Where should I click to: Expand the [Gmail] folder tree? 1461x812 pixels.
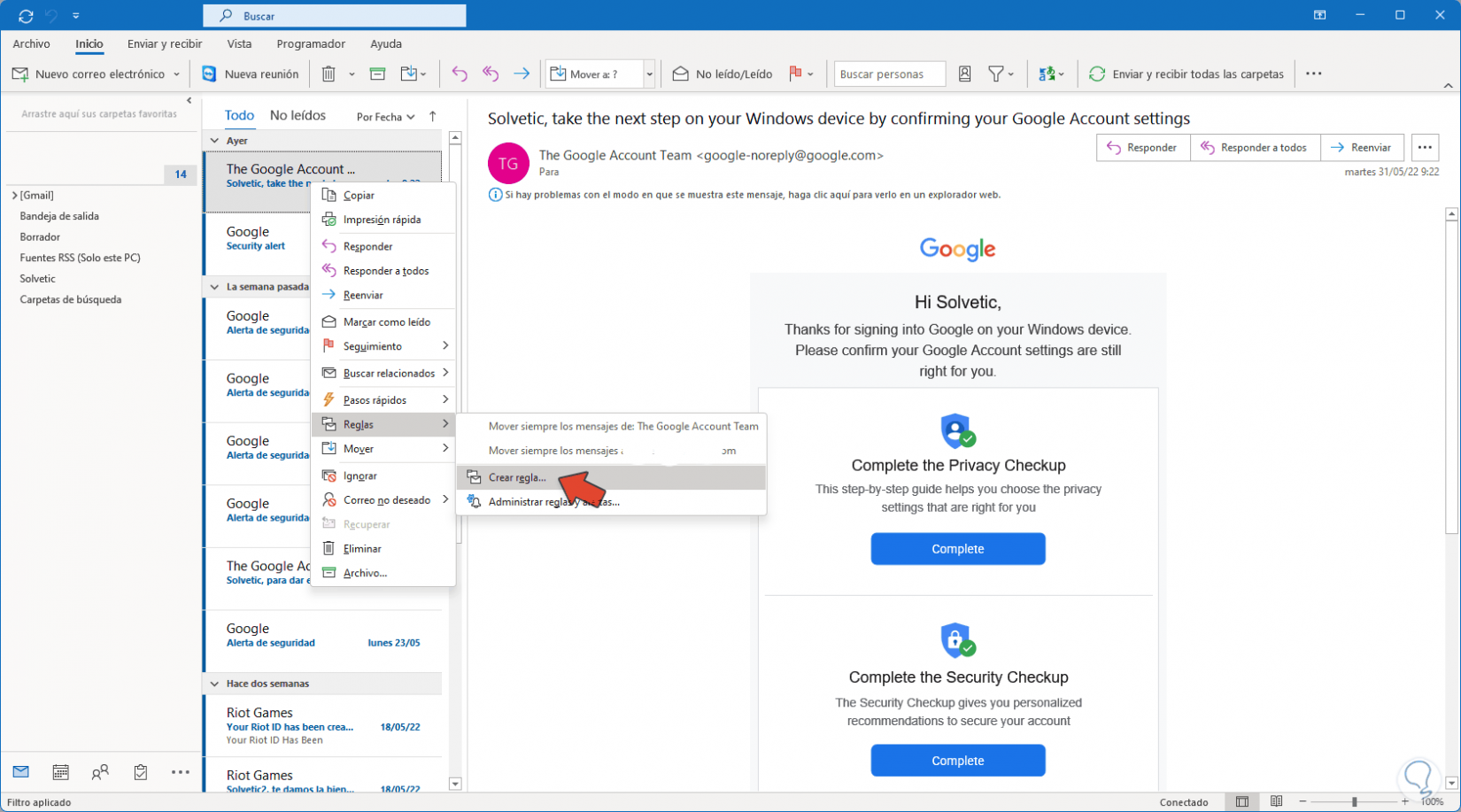14,196
